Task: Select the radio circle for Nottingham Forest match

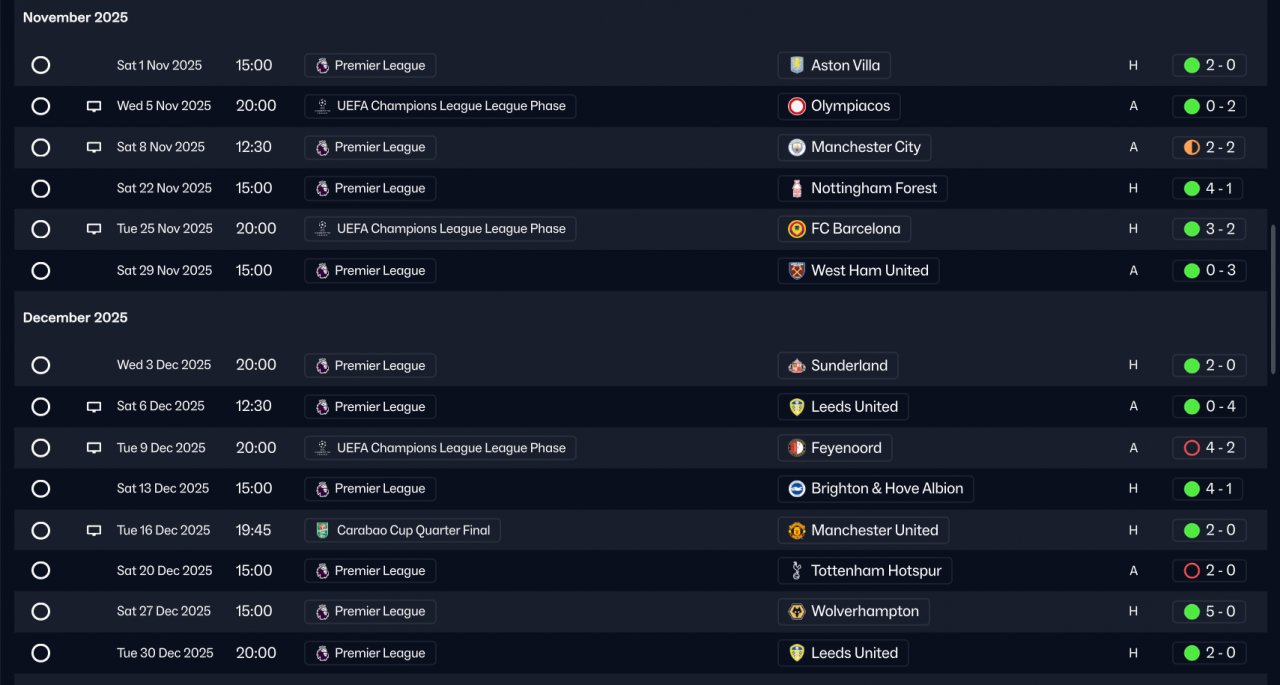Action: (x=41, y=188)
